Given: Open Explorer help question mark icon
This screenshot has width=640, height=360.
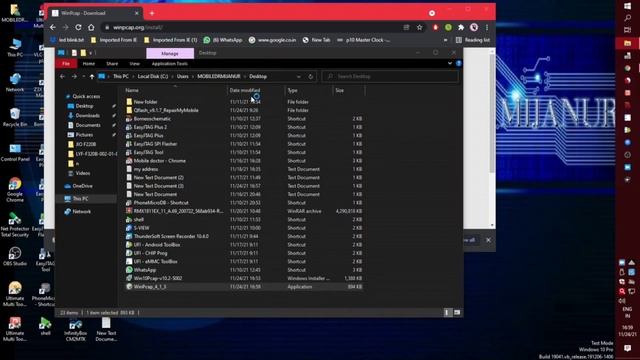Looking at the screenshot, I should (458, 63).
